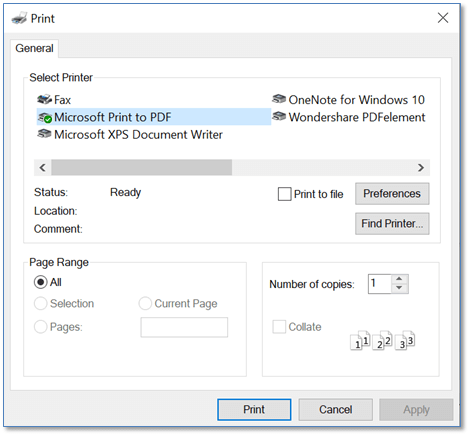Select the All page range radio button
The image size is (470, 436).
(x=40, y=282)
